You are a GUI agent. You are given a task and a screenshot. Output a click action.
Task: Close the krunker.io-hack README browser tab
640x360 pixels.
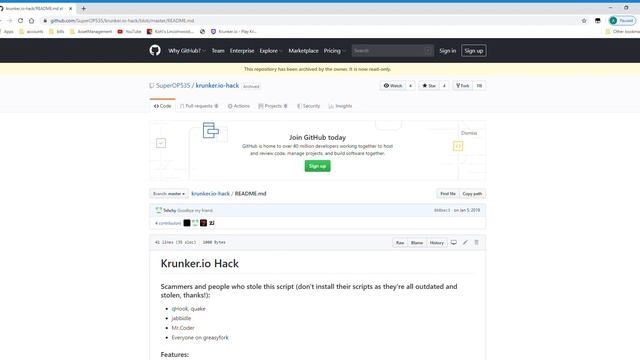[x=70, y=8]
